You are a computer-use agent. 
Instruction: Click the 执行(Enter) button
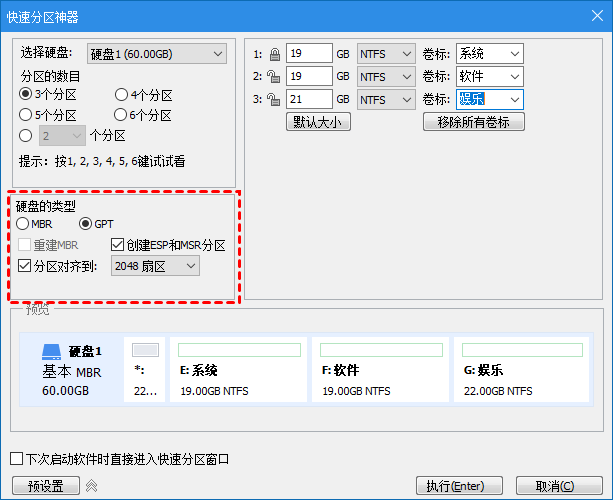click(459, 486)
